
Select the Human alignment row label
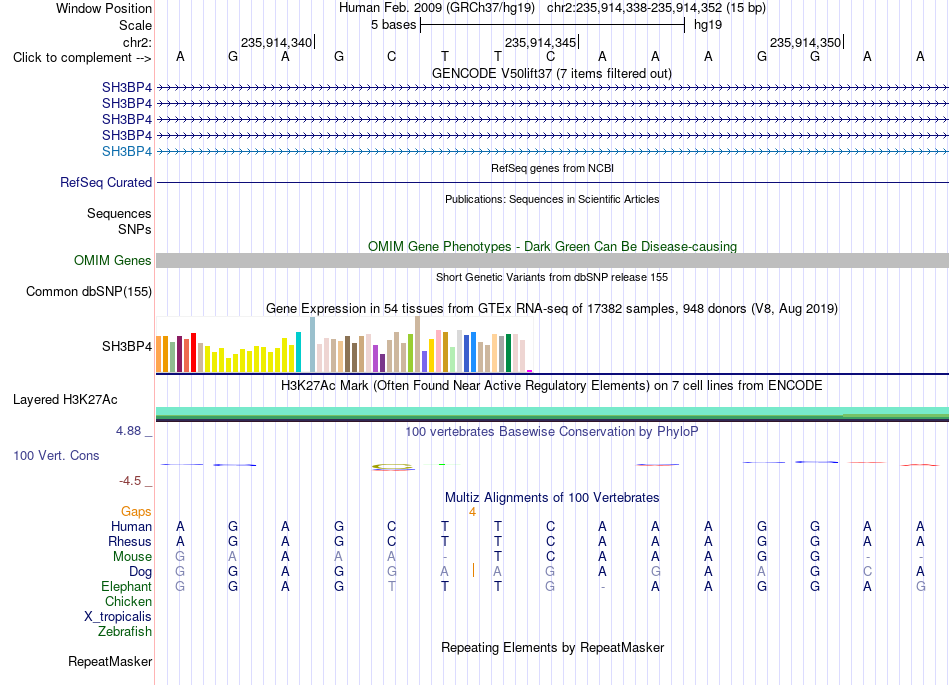point(131,526)
